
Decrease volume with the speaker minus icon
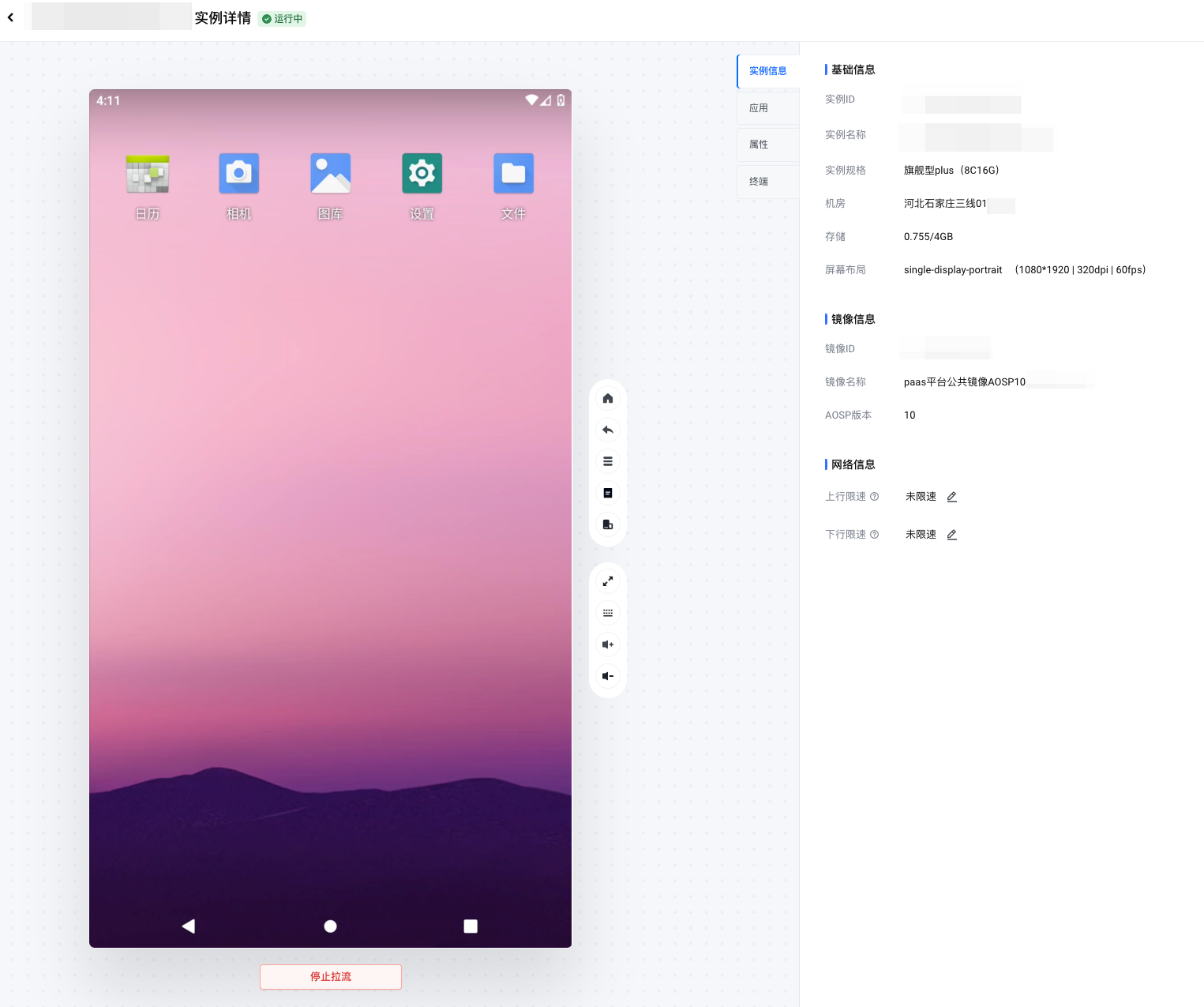[x=608, y=676]
